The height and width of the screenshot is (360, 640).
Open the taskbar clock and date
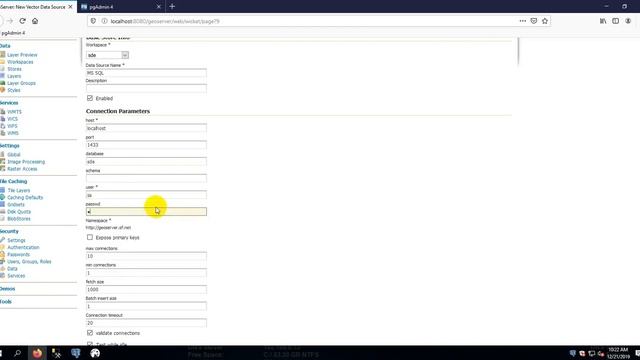618,353
